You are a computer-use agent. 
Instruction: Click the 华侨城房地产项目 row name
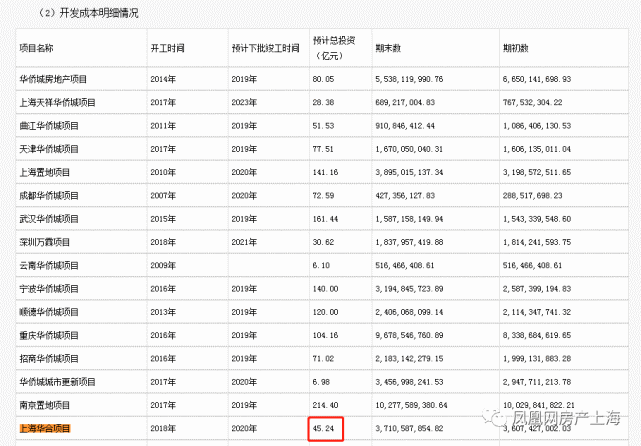[55, 77]
